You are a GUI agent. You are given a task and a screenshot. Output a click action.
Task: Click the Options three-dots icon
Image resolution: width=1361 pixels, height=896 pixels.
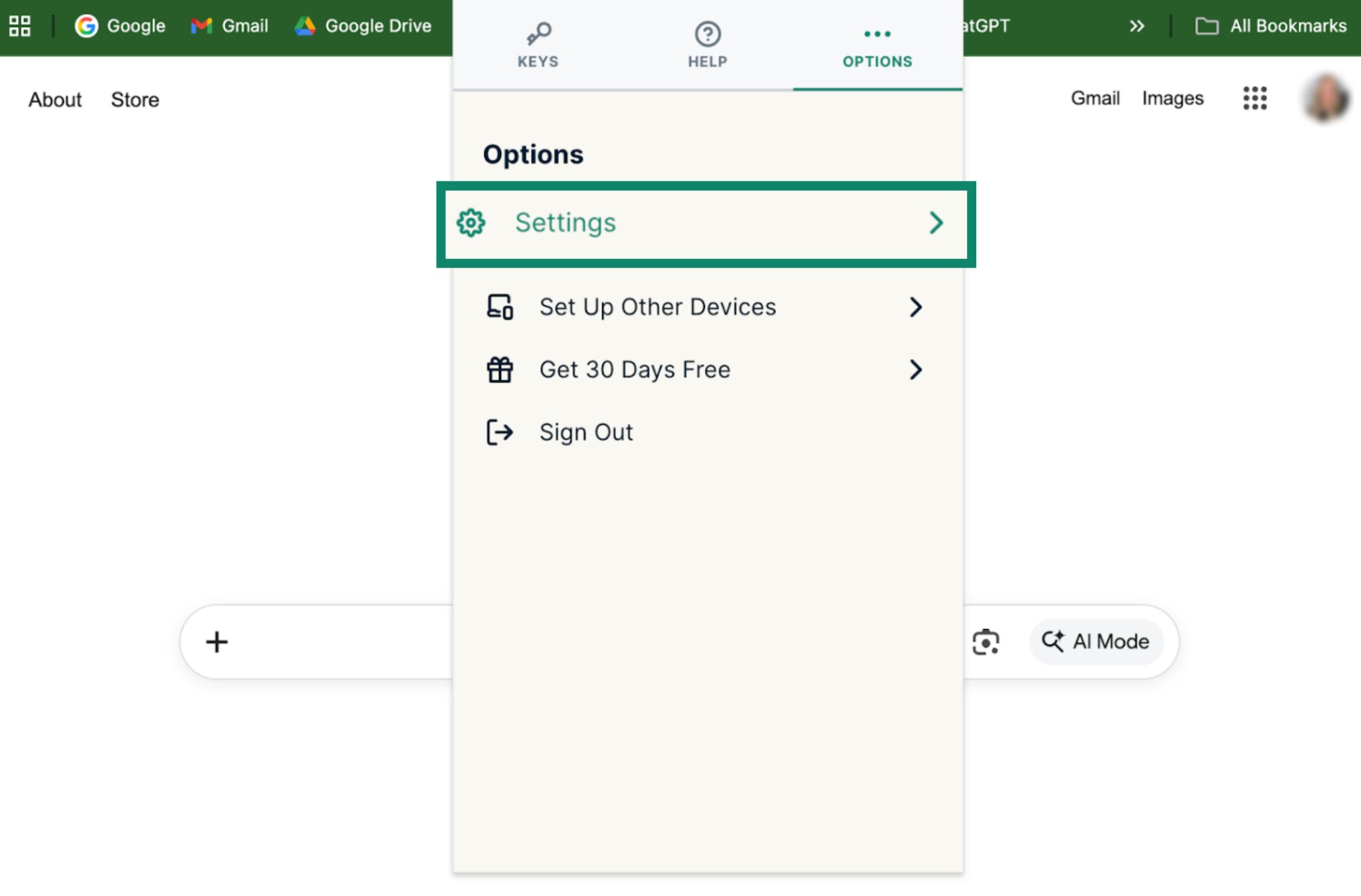tap(877, 34)
